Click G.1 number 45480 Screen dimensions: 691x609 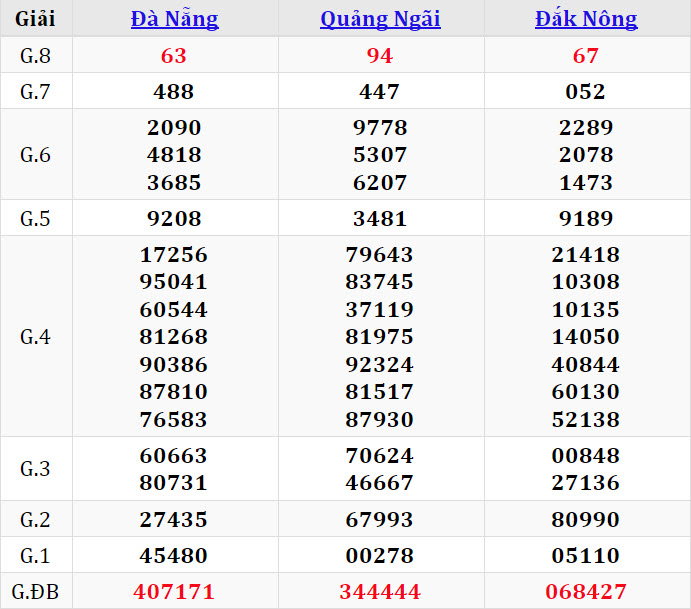click(x=174, y=556)
